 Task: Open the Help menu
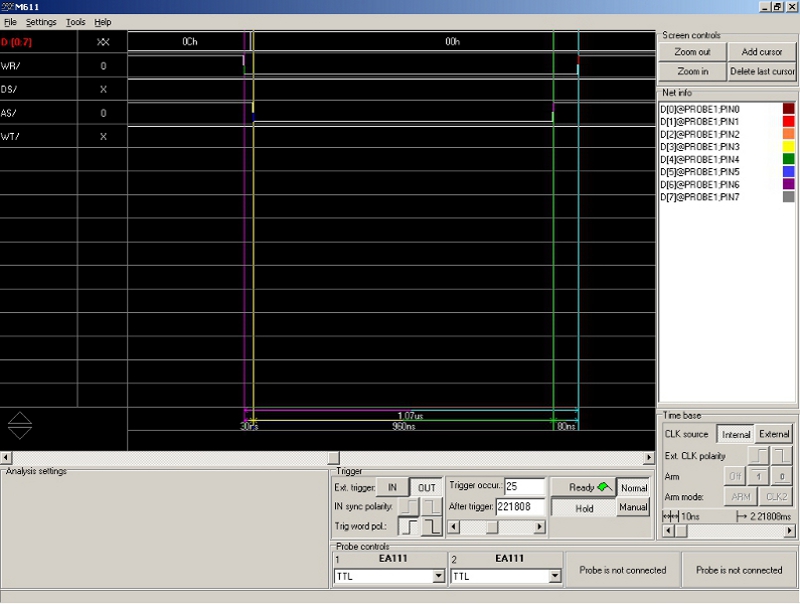click(x=102, y=22)
